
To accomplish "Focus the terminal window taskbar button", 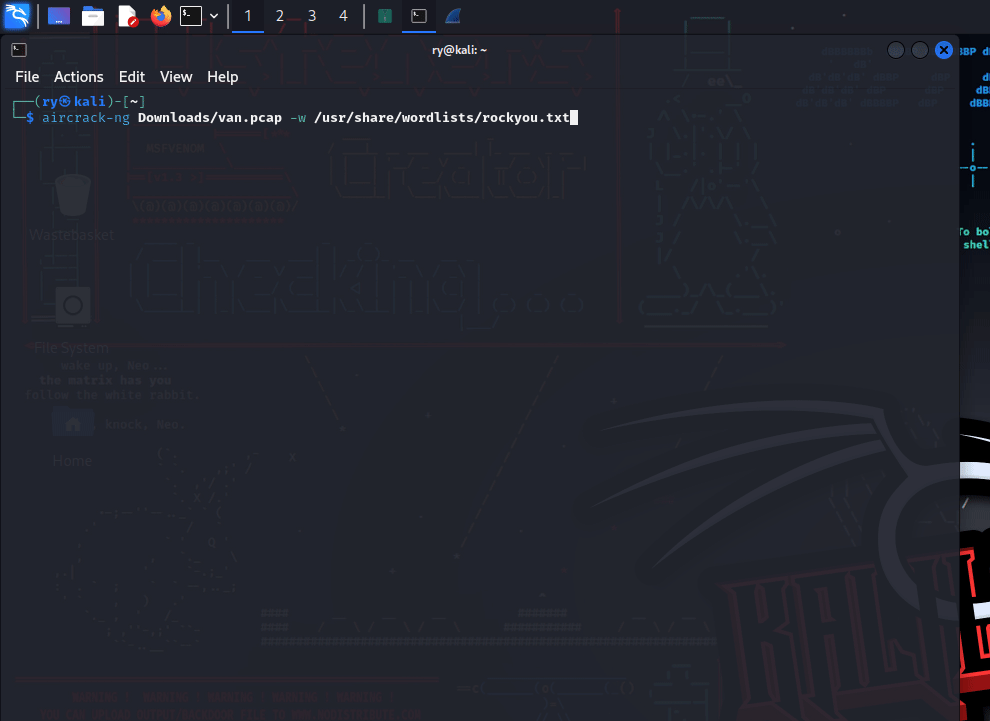I will click(419, 16).
